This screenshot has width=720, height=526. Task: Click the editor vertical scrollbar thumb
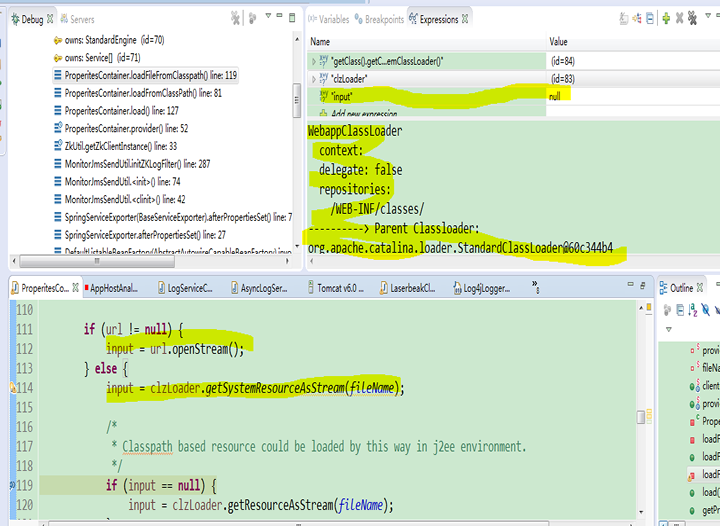click(x=641, y=417)
